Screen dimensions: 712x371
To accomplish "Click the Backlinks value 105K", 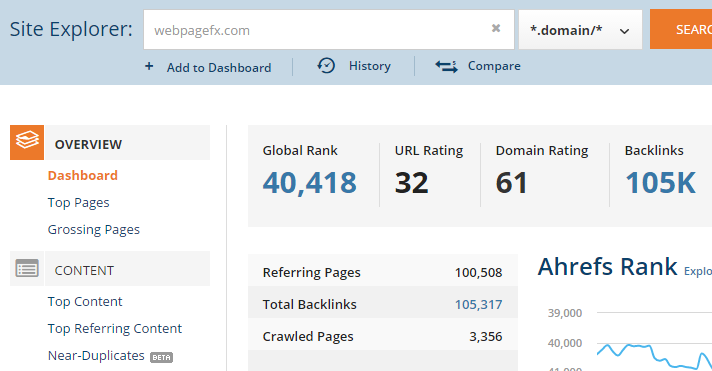I will click(660, 183).
